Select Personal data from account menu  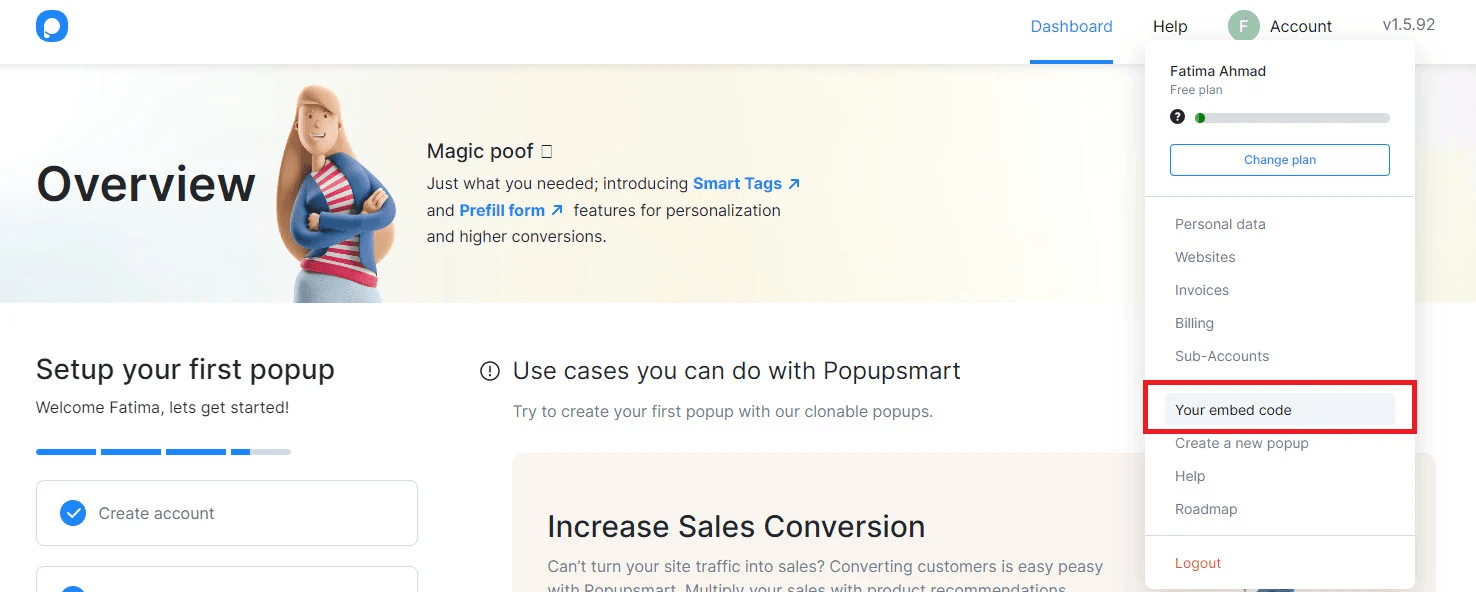(1220, 224)
